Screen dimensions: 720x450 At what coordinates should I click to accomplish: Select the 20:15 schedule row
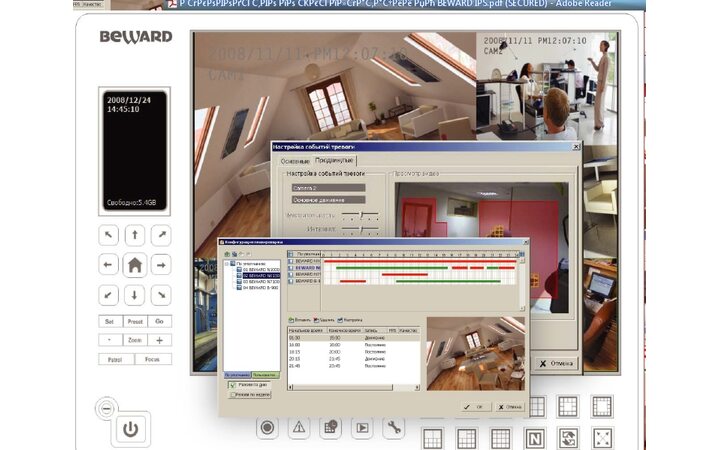[354, 359]
